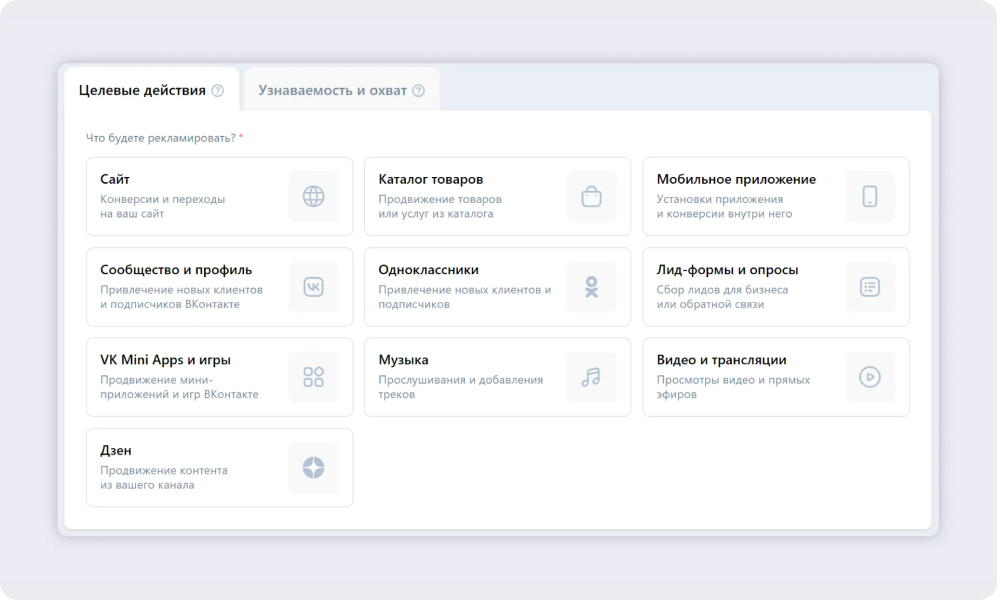Screen dimensions: 997x600
Task: Select the Видео и трансляции title
Action: pos(722,360)
